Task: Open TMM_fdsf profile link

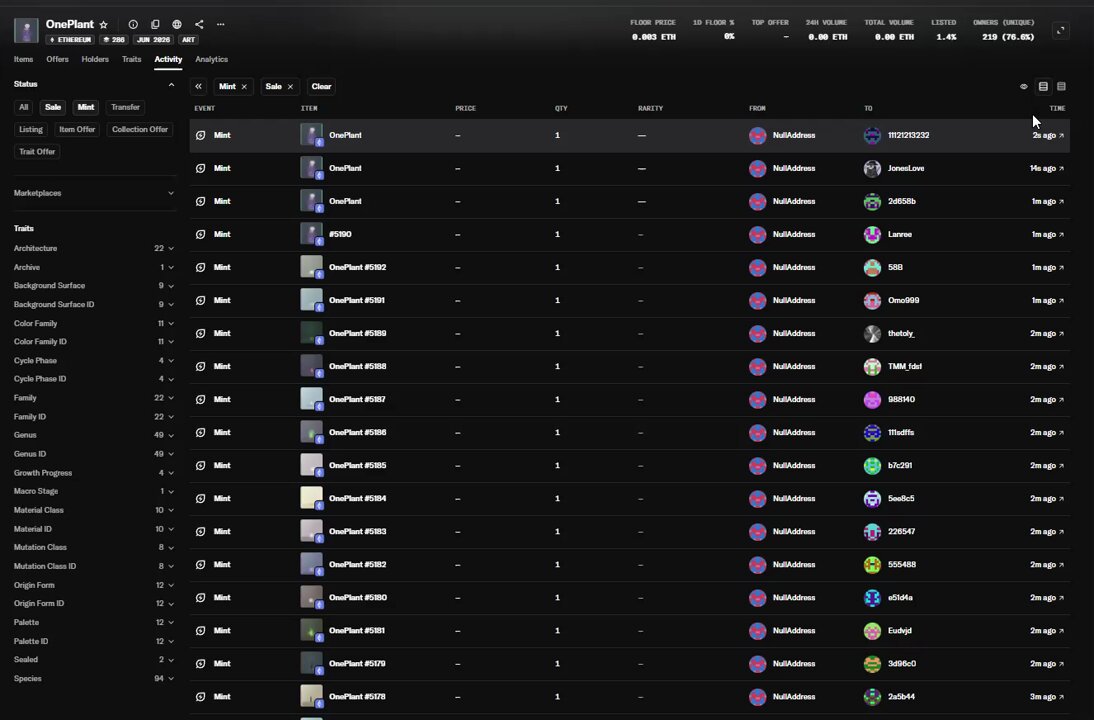Action: click(x=904, y=366)
